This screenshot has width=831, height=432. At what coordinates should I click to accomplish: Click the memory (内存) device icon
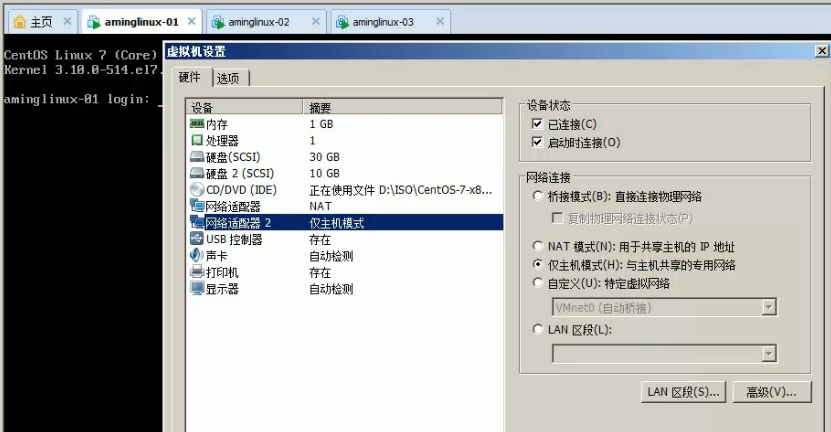pyautogui.click(x=197, y=124)
